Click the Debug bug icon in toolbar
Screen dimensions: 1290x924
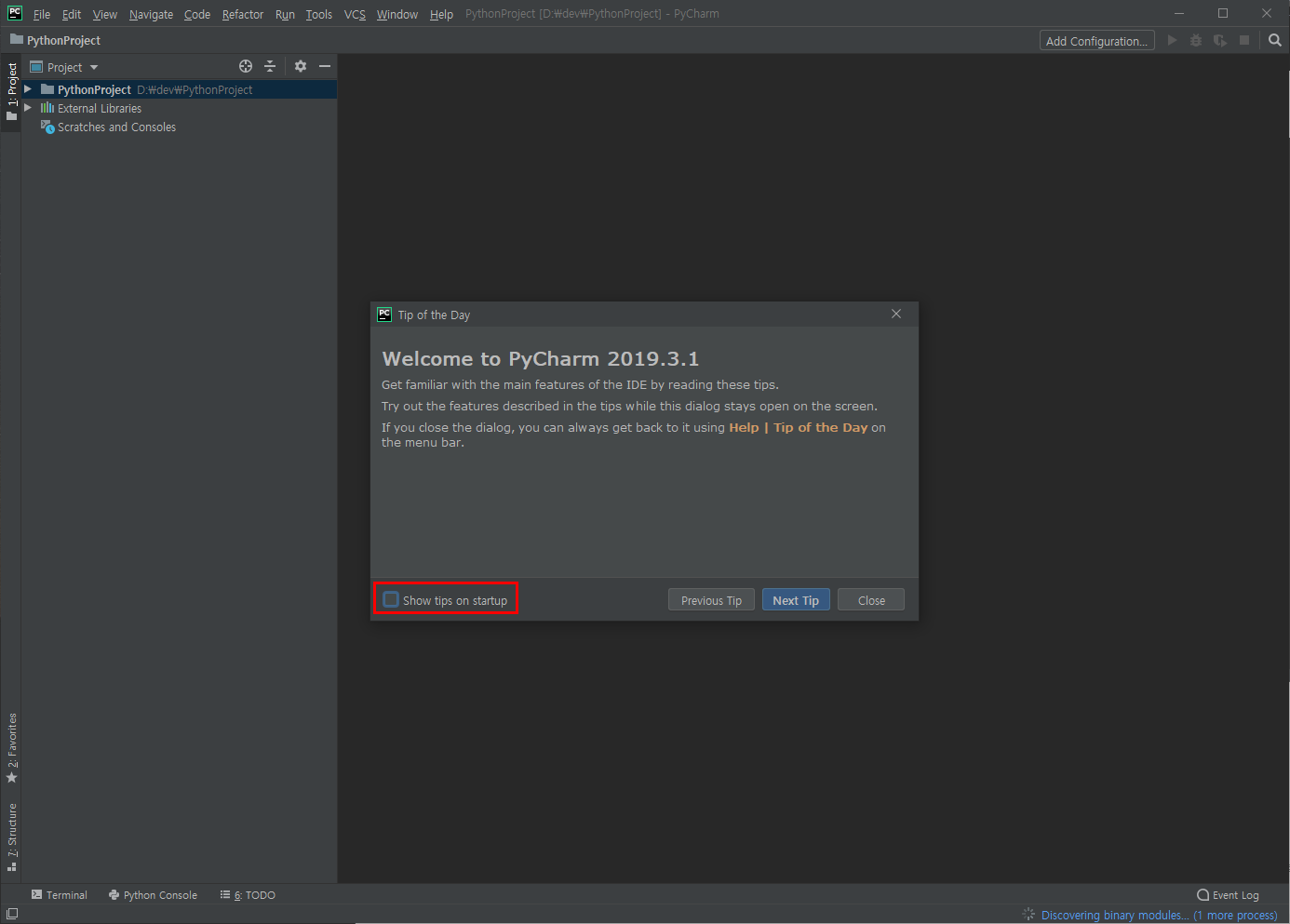pos(1196,40)
